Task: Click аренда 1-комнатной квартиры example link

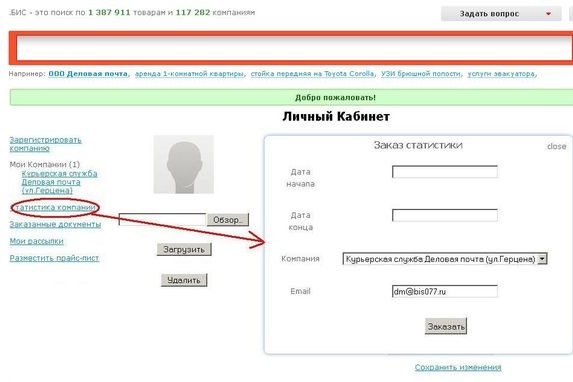Action: (189, 74)
